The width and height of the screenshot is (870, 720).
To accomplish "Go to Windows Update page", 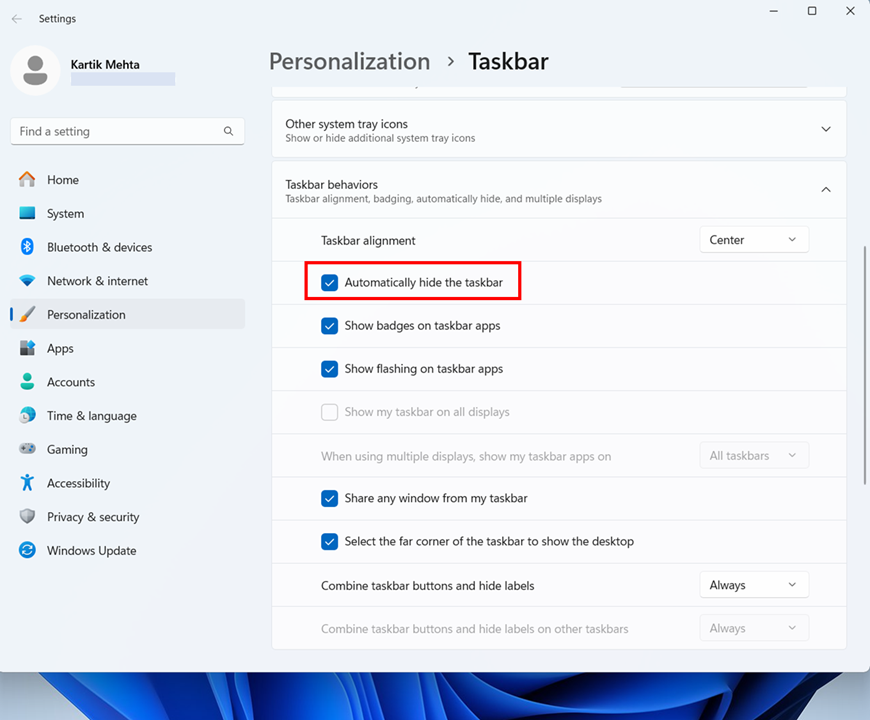I will 128,551.
